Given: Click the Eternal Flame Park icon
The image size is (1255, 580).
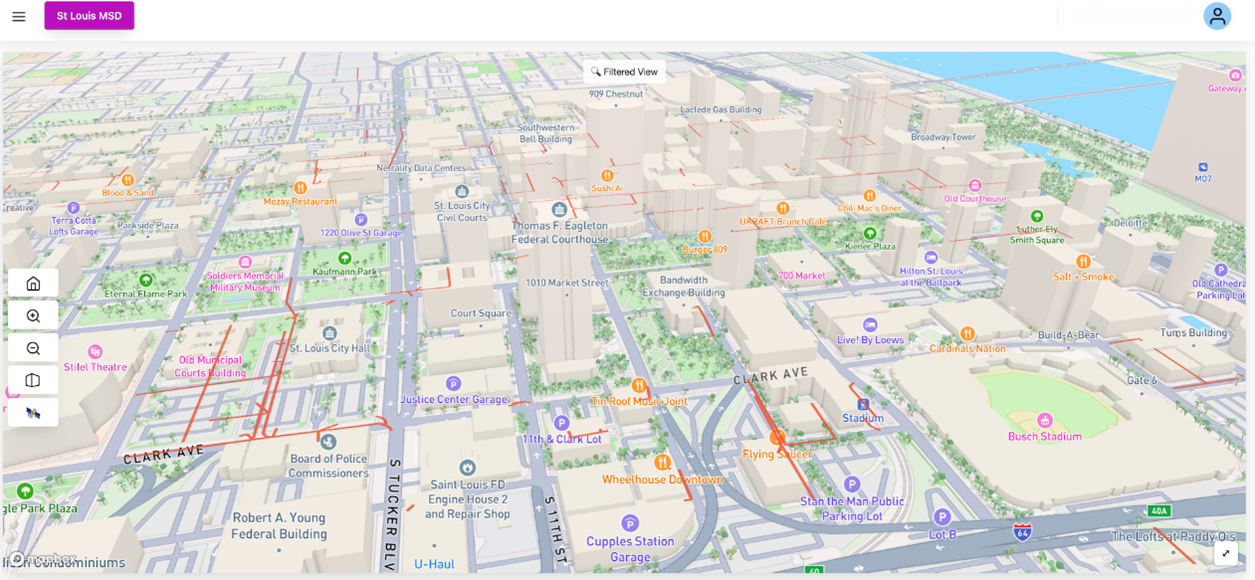Looking at the screenshot, I should pyautogui.click(x=146, y=281).
